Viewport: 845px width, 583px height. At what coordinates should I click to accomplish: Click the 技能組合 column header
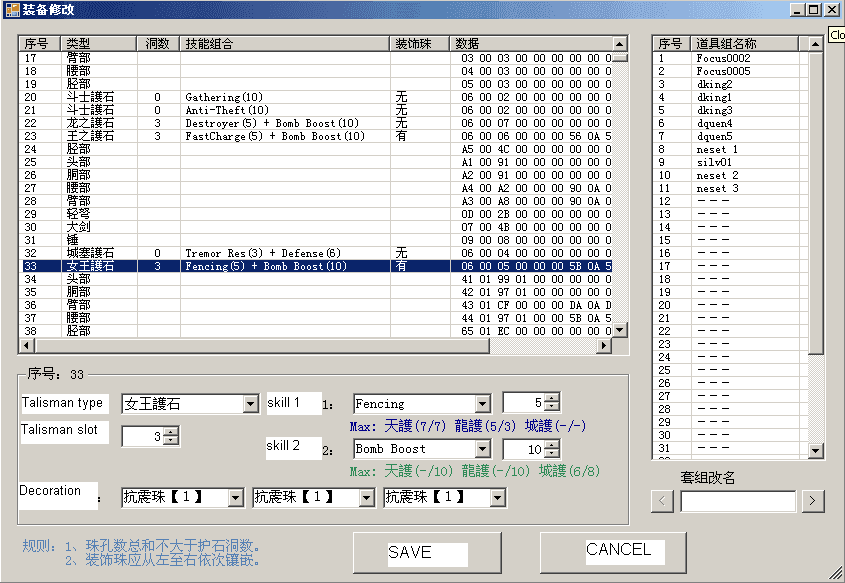(x=285, y=44)
